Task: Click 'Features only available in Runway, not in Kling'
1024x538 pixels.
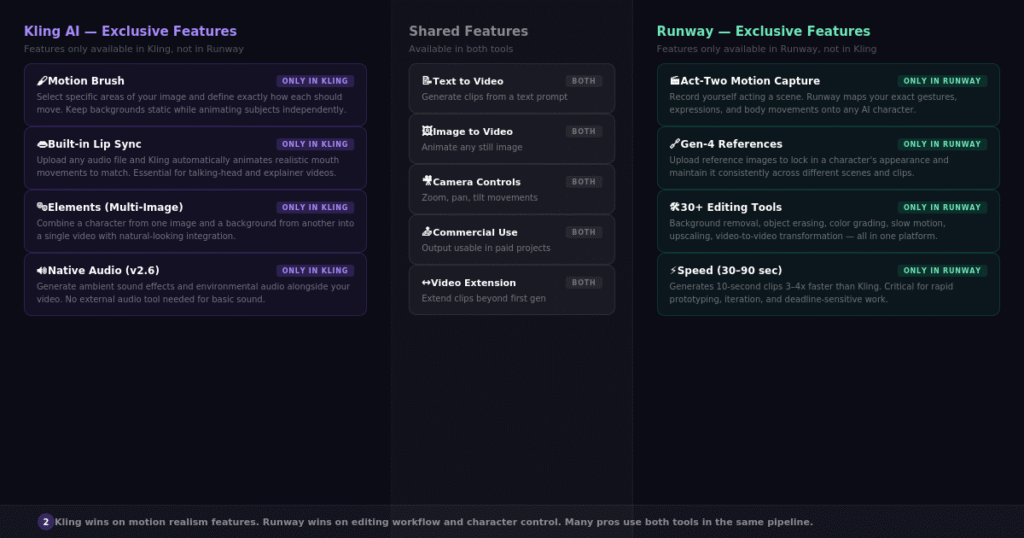Action: click(x=767, y=49)
